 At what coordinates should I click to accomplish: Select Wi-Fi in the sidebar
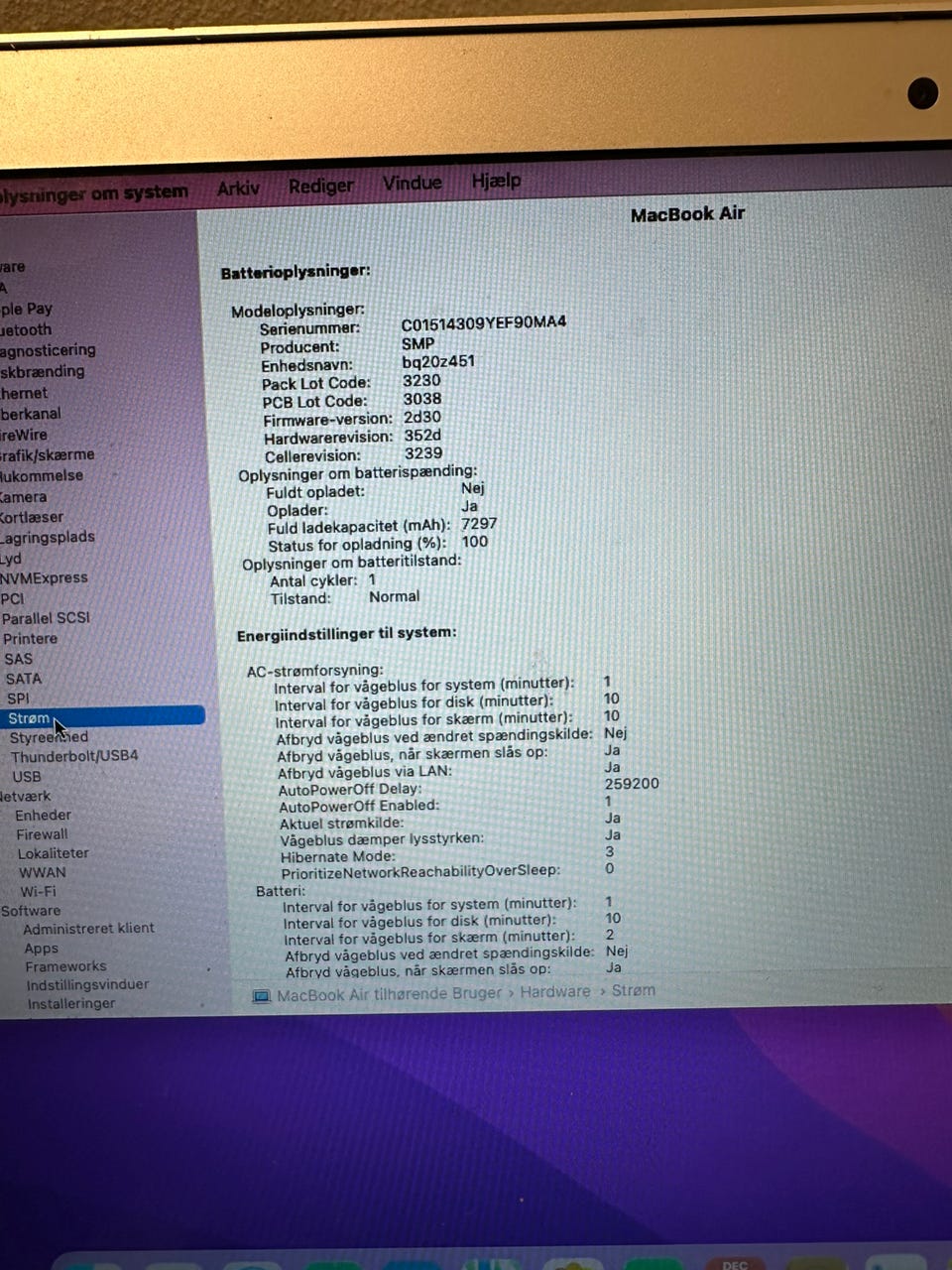coord(39,892)
